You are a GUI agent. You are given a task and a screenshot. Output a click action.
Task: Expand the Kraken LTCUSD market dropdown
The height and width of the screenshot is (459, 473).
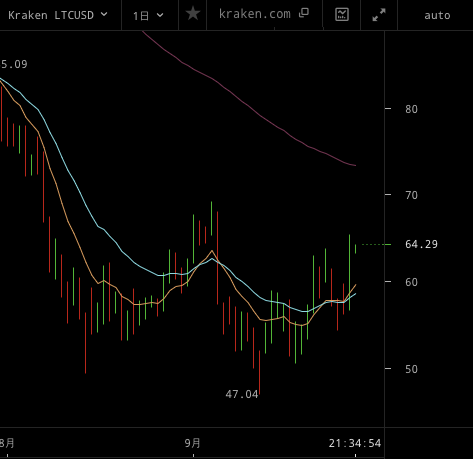58,15
